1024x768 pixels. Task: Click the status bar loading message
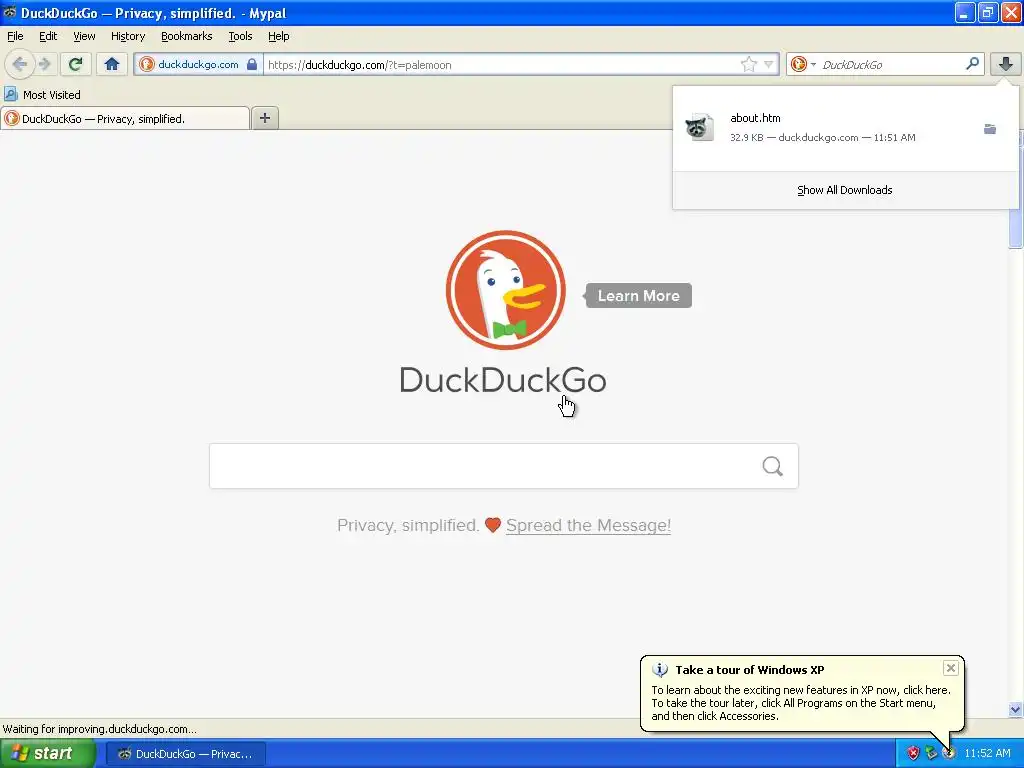(99, 729)
